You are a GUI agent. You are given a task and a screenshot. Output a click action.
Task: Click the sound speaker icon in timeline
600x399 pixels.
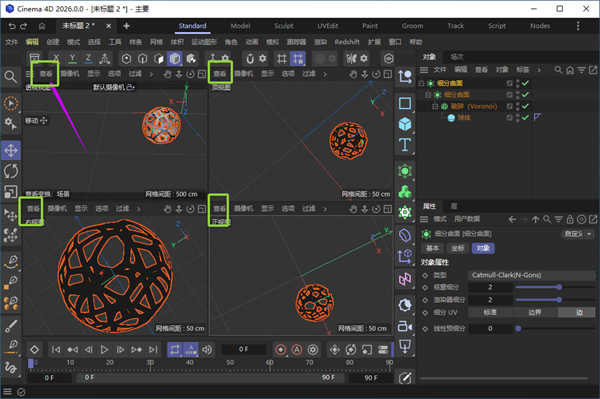click(x=207, y=349)
